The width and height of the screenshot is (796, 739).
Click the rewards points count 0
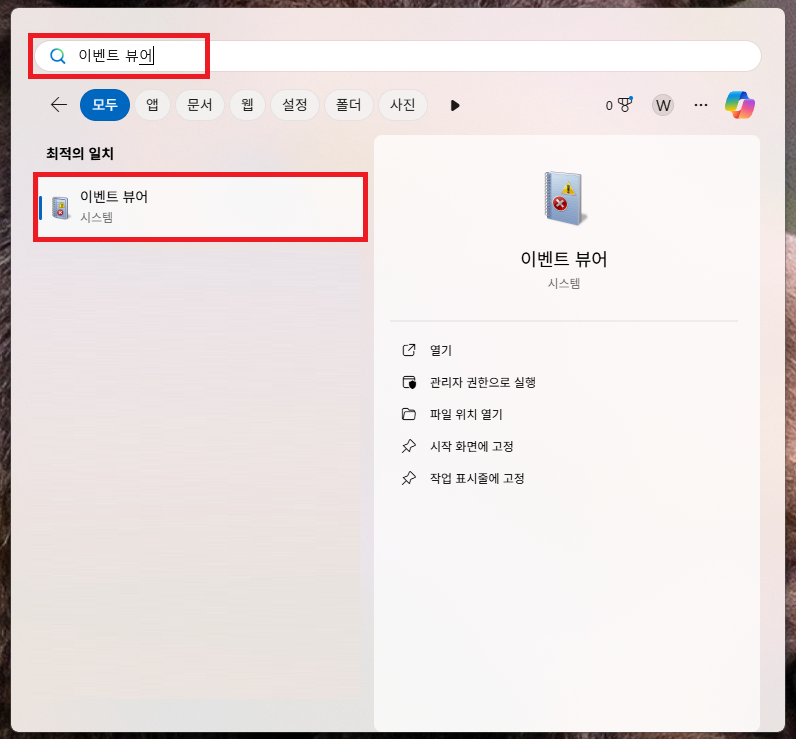coord(609,106)
